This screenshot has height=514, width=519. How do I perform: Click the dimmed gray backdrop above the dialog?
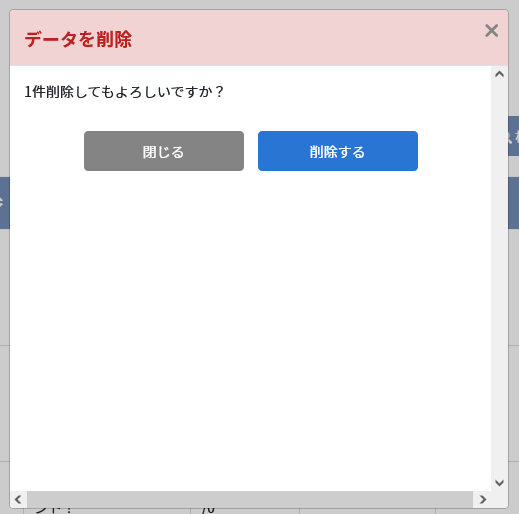coord(259,4)
